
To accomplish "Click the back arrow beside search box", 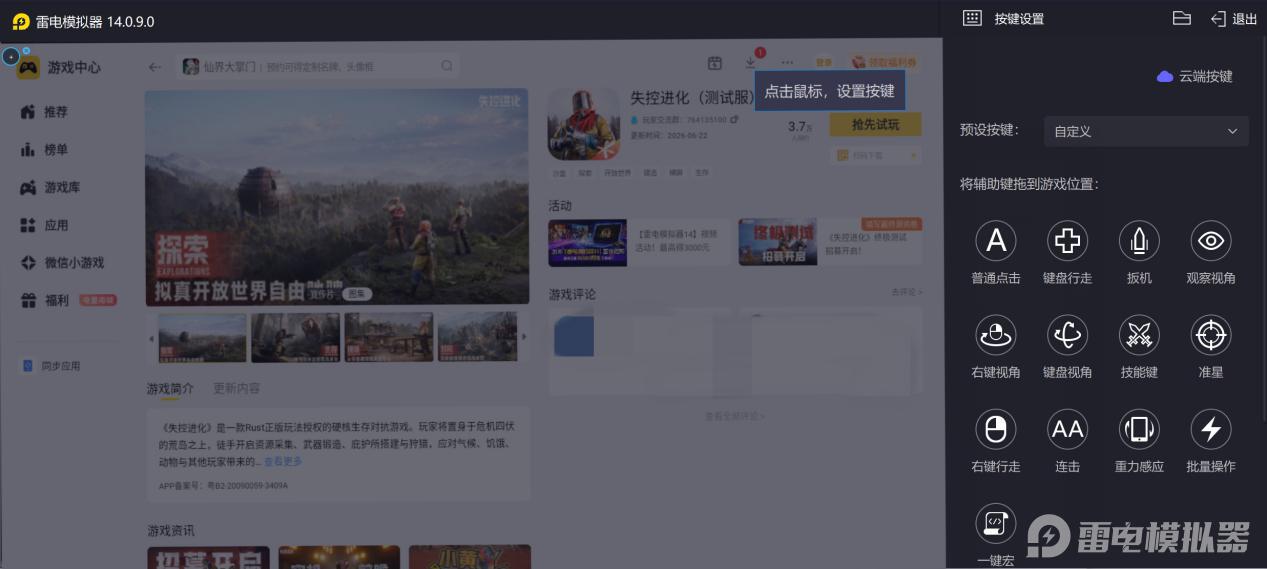I will pos(154,67).
